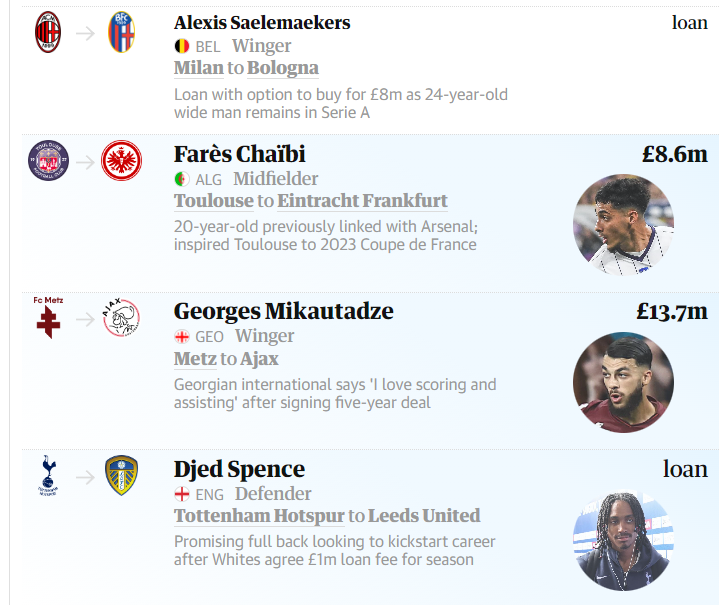Click the Tottenham Hotspur cockerel crest
The image size is (726, 605).
point(48,475)
